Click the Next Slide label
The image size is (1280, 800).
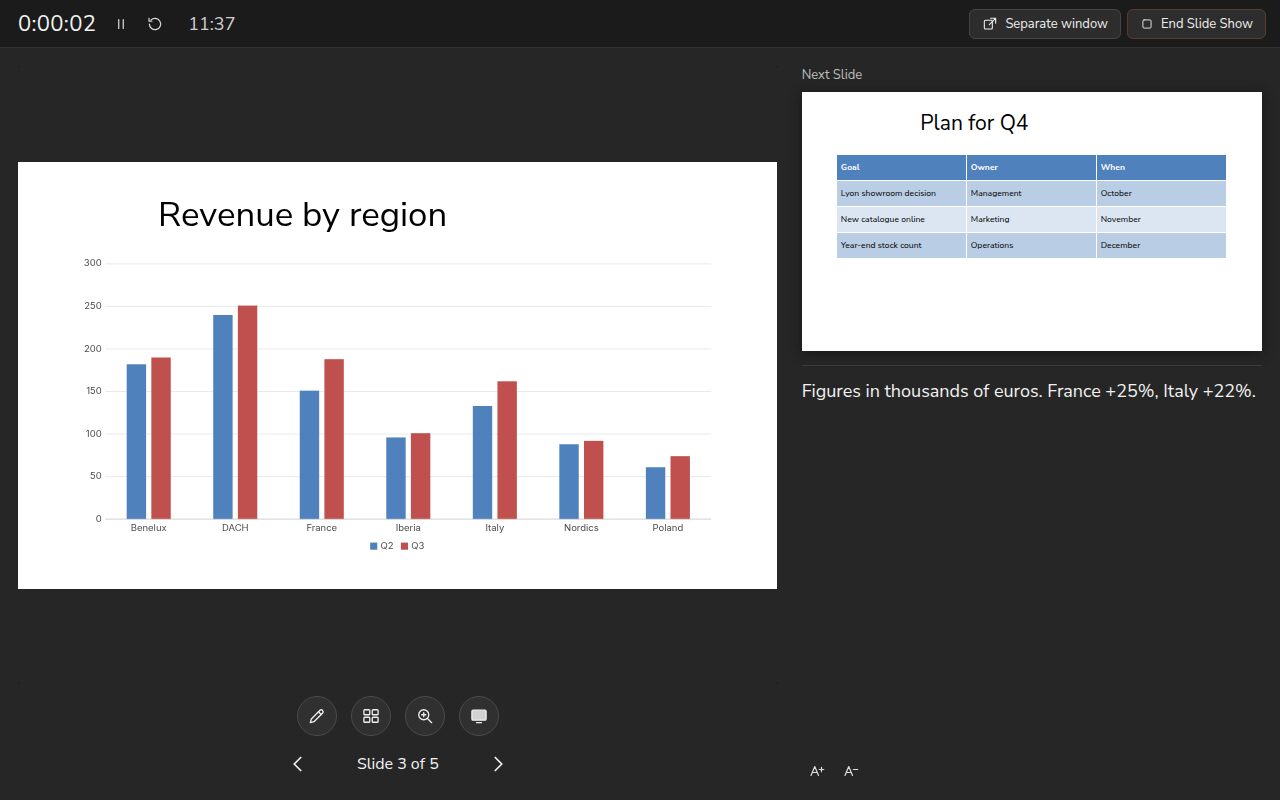[x=832, y=74]
